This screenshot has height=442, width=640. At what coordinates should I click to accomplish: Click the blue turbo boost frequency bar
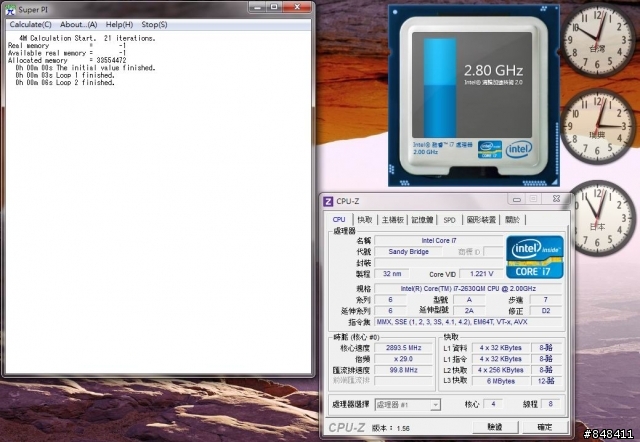(x=440, y=88)
